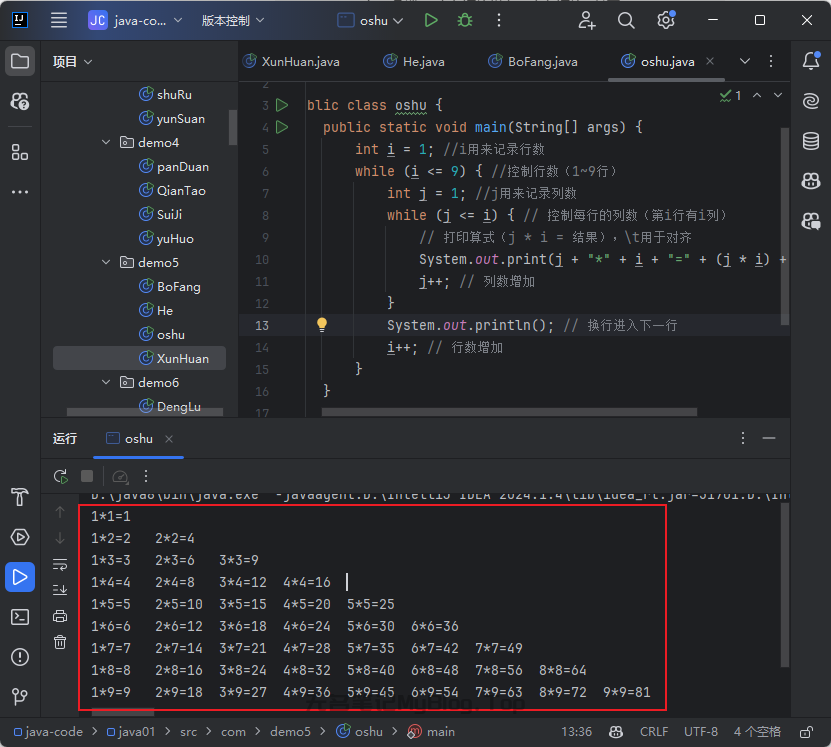Print the console output

(60, 616)
